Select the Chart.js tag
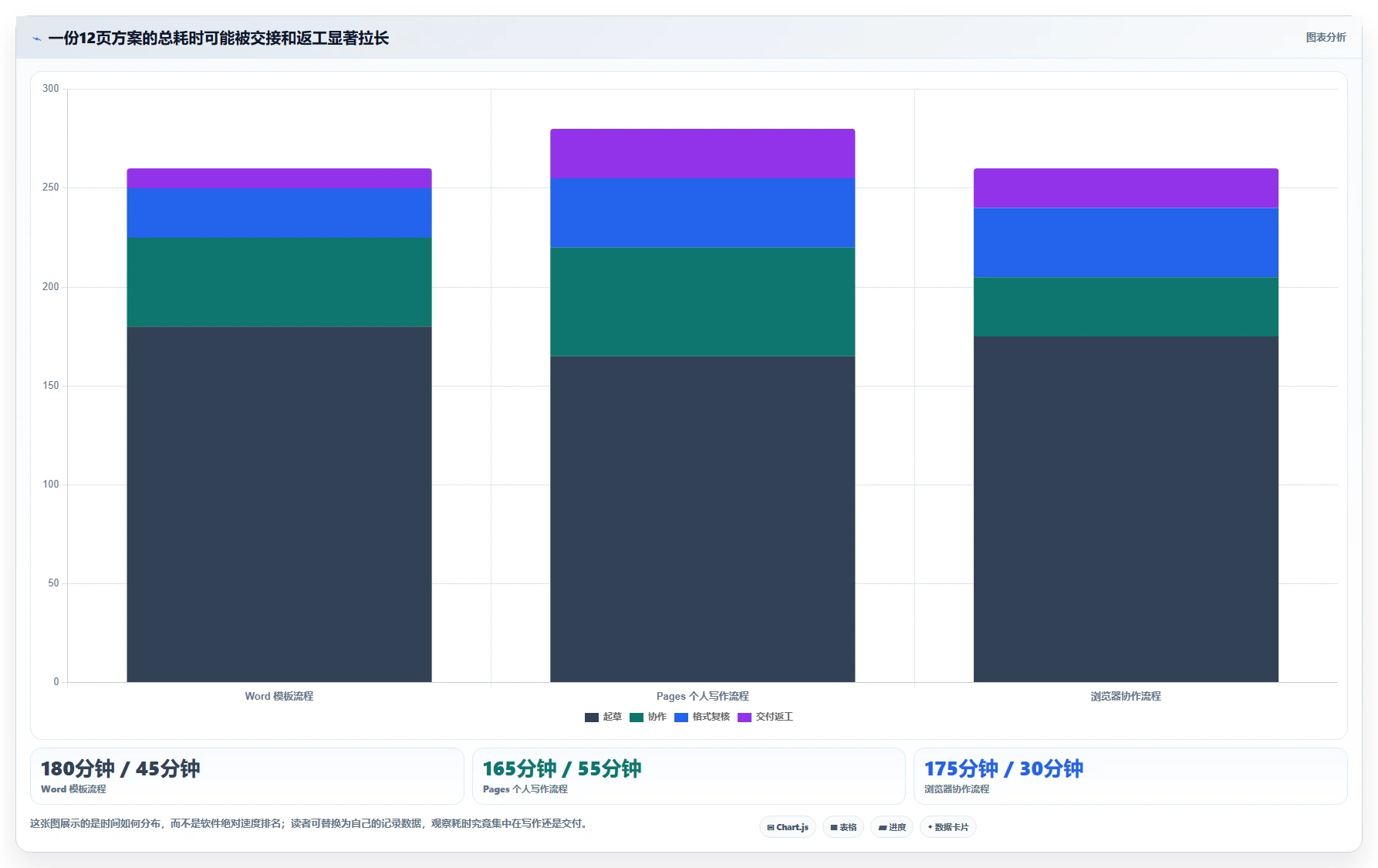Image resolution: width=1378 pixels, height=868 pixels. tap(788, 827)
